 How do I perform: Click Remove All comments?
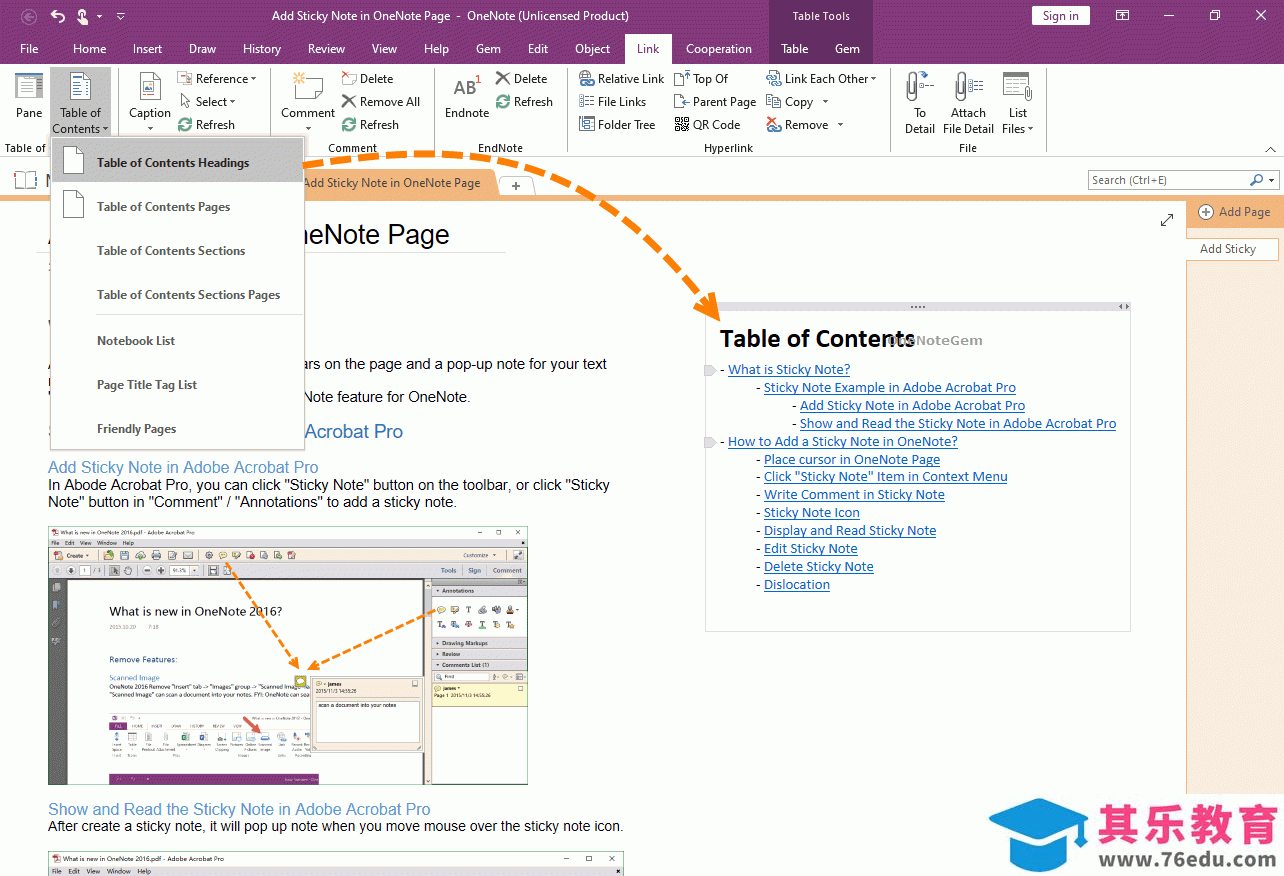pos(380,102)
